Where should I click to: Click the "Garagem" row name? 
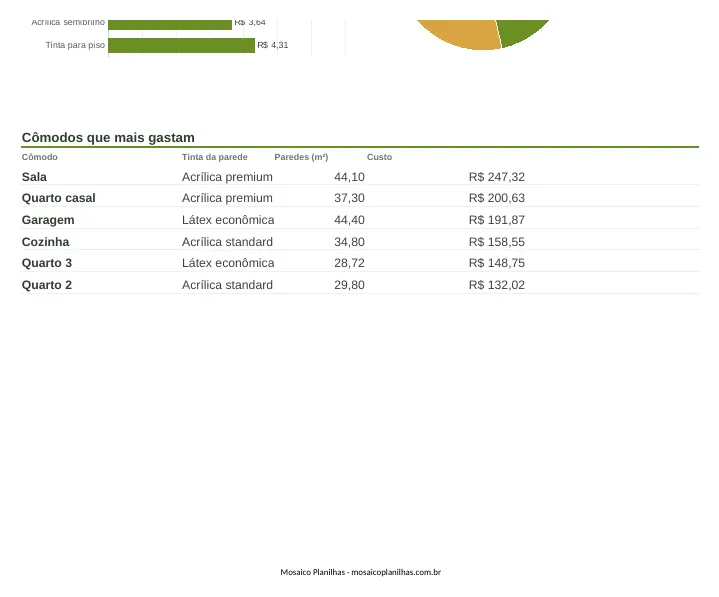[48, 220]
